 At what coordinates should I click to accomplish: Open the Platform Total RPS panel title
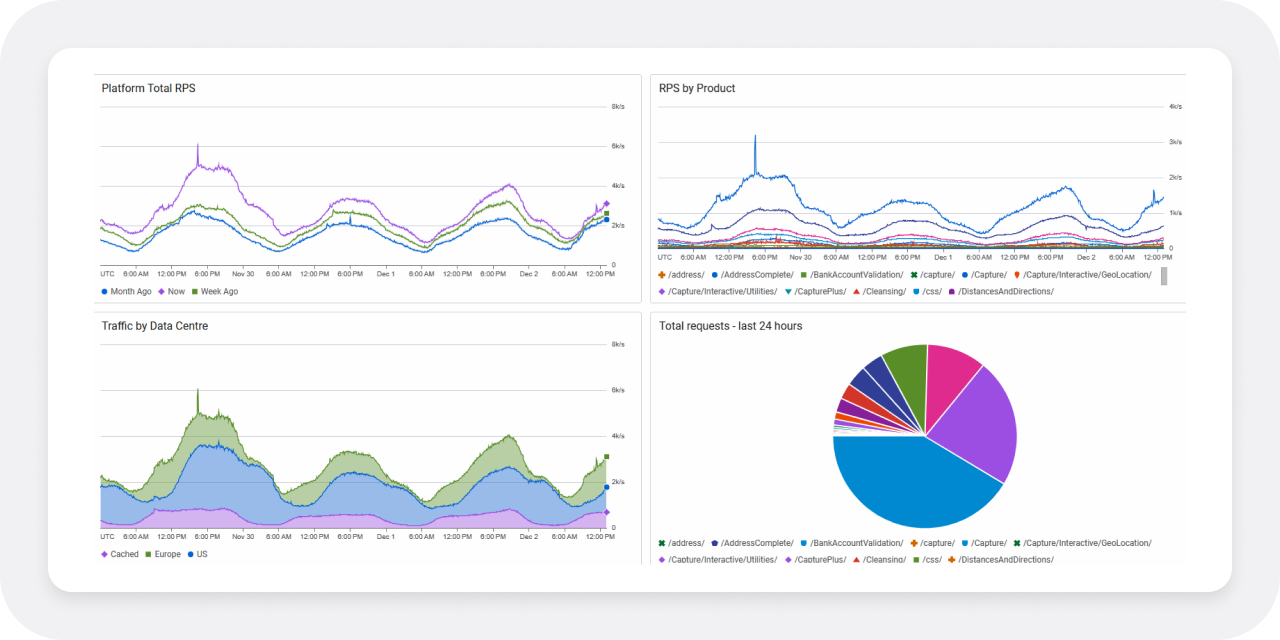tap(148, 88)
